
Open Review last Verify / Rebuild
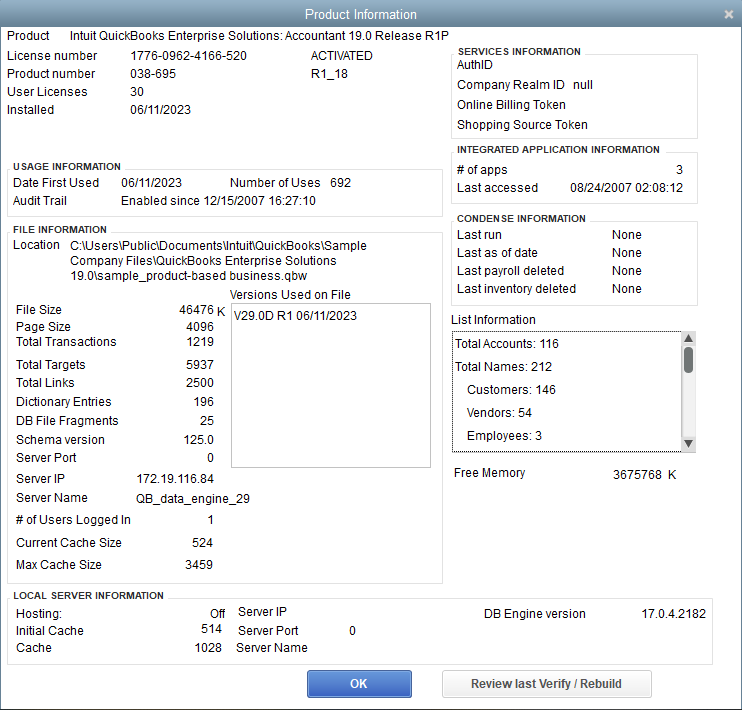click(x=547, y=683)
